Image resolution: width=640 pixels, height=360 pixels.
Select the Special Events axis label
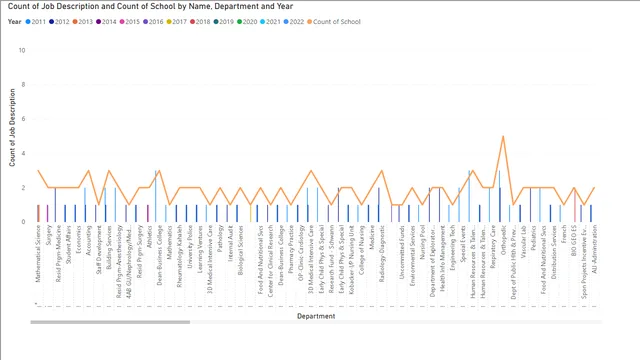click(462, 244)
